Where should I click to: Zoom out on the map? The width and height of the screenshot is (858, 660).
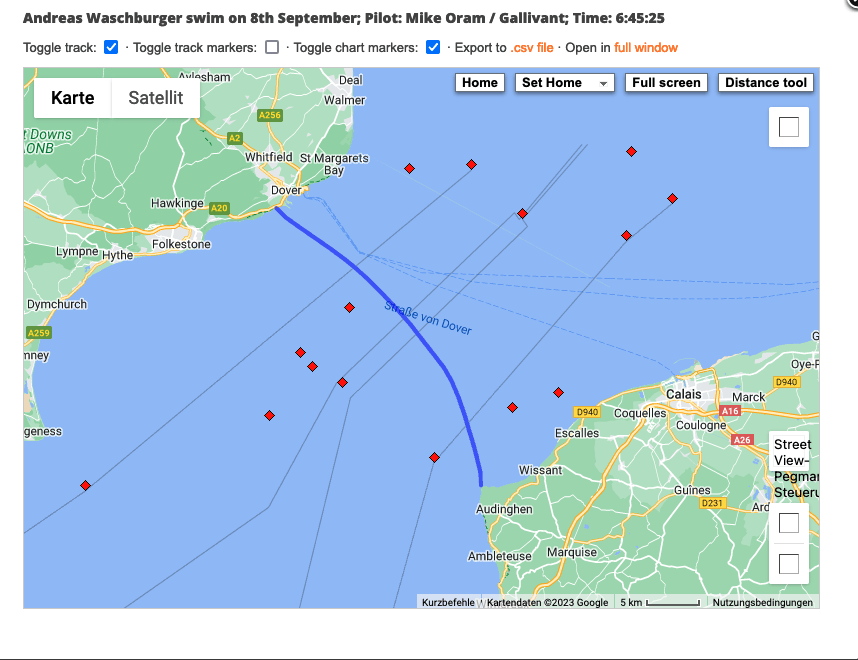788,564
